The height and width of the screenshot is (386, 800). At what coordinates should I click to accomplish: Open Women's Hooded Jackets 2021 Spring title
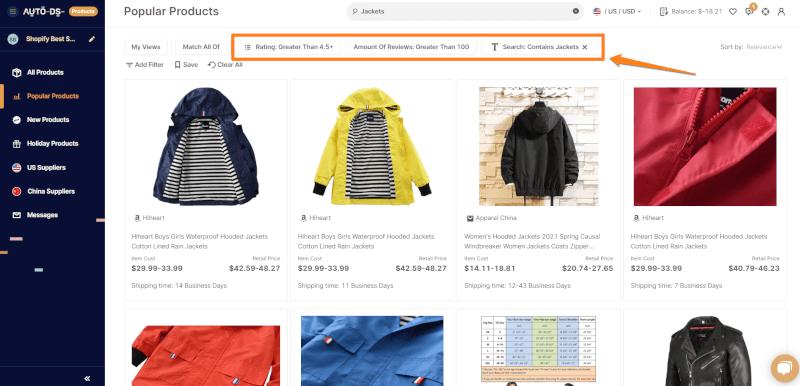[x=532, y=242]
